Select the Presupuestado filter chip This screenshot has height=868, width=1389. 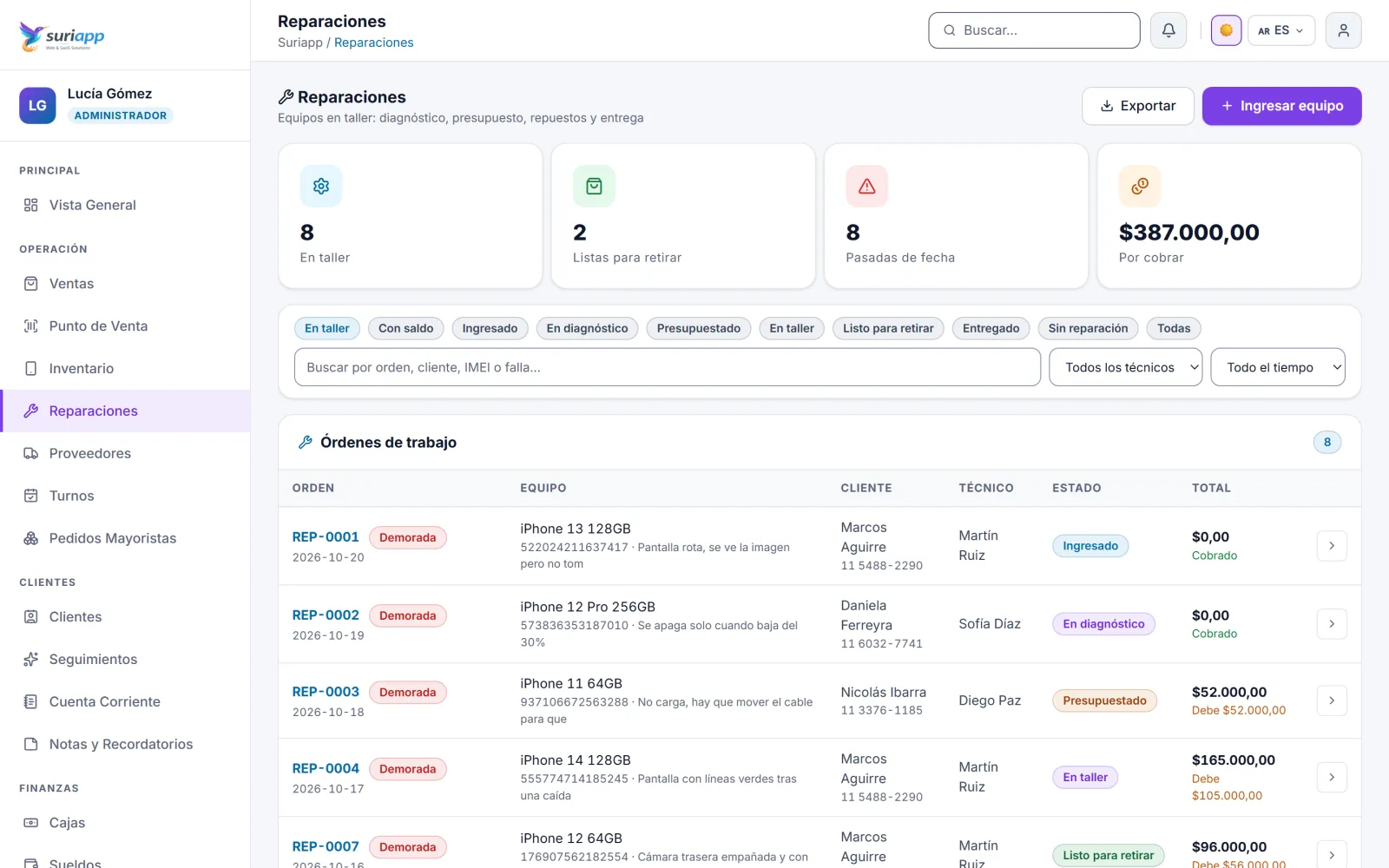coord(699,328)
